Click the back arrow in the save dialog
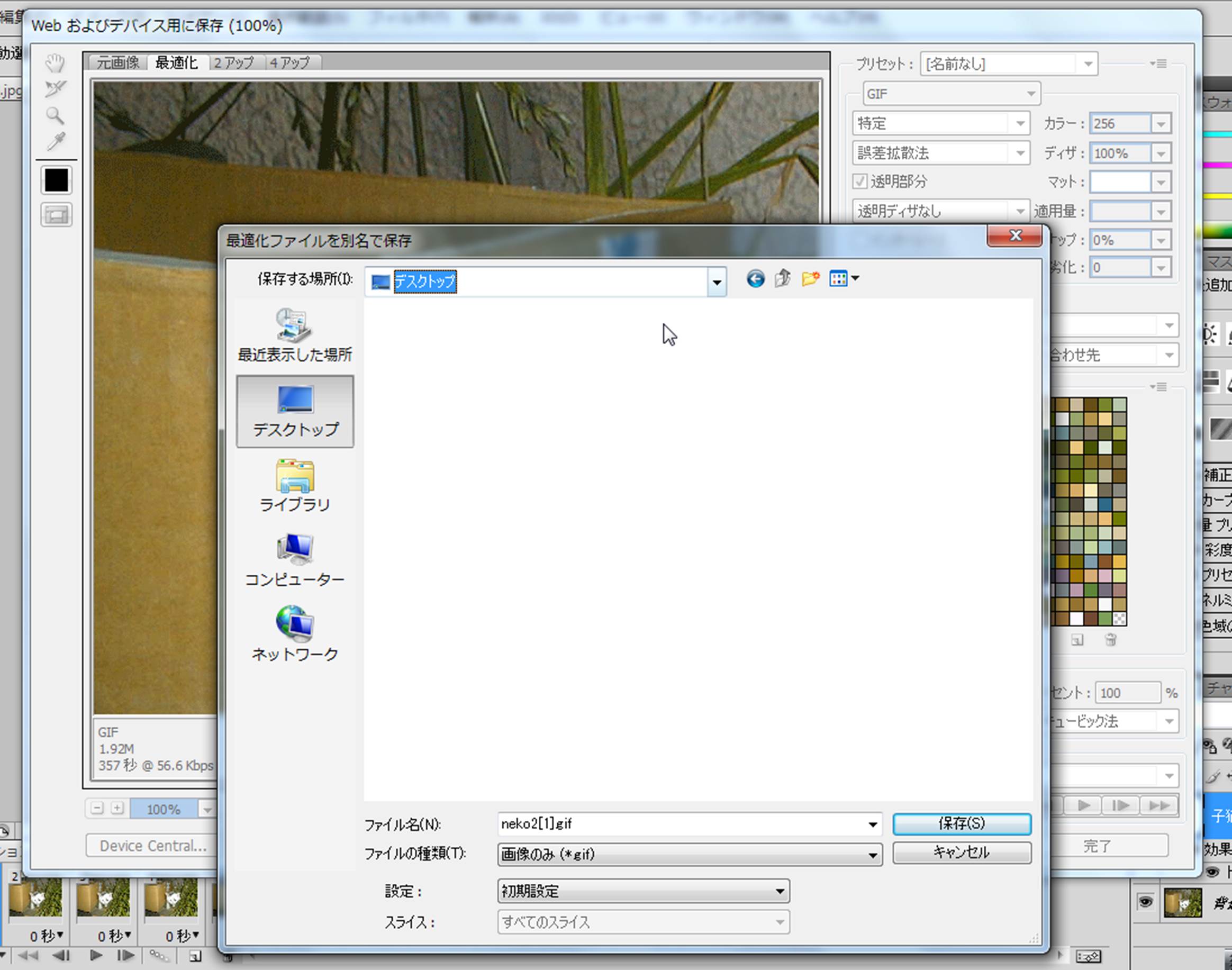This screenshot has width=1232, height=970. (x=755, y=279)
